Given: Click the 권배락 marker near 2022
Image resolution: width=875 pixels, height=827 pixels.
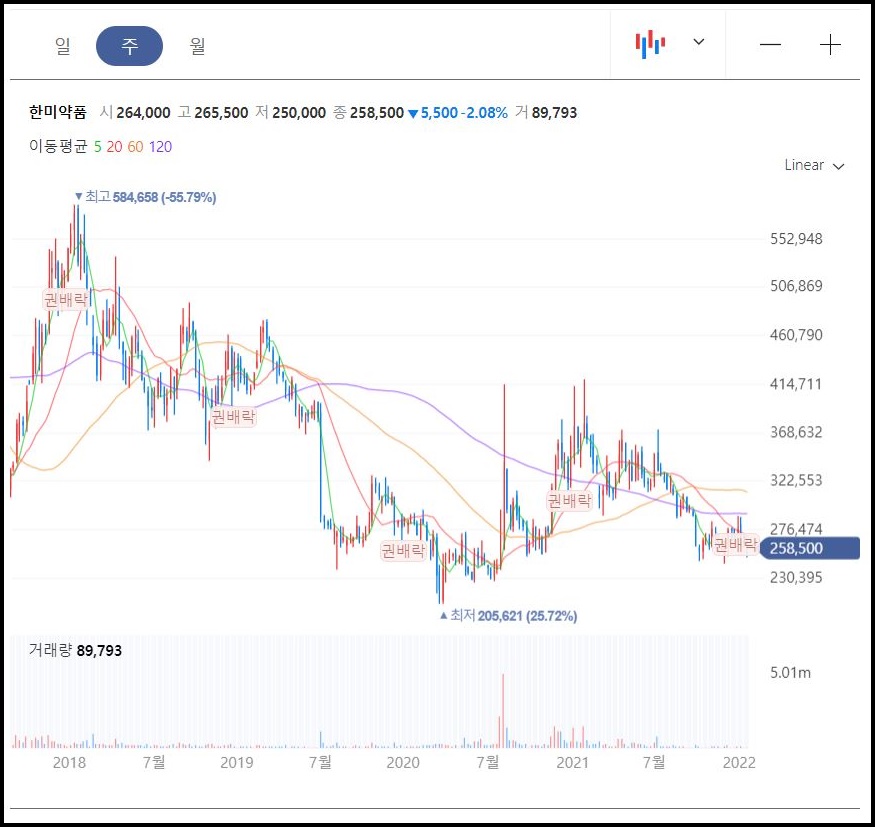Looking at the screenshot, I should pos(736,544).
